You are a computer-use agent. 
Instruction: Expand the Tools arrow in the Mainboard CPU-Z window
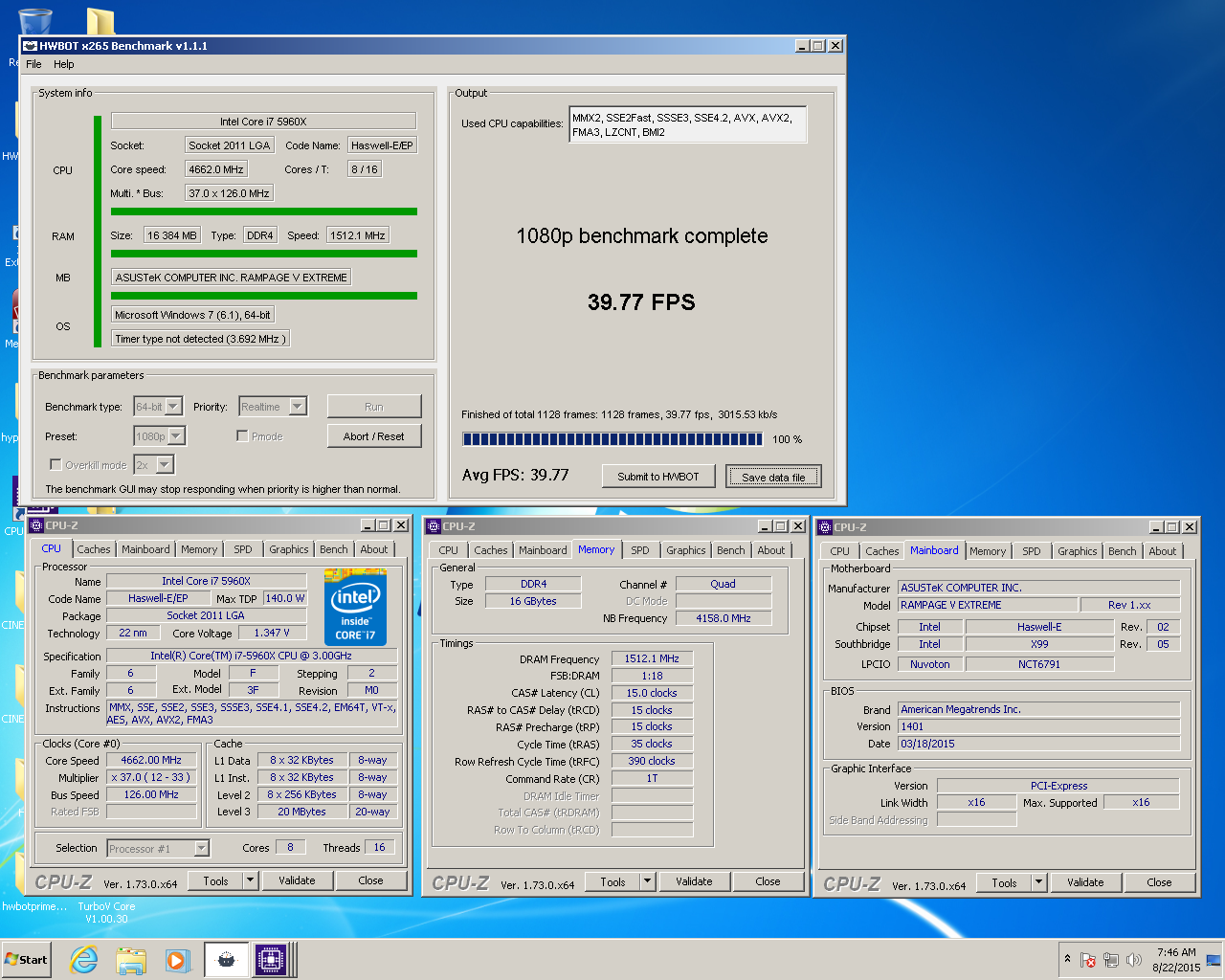pyautogui.click(x=1039, y=882)
